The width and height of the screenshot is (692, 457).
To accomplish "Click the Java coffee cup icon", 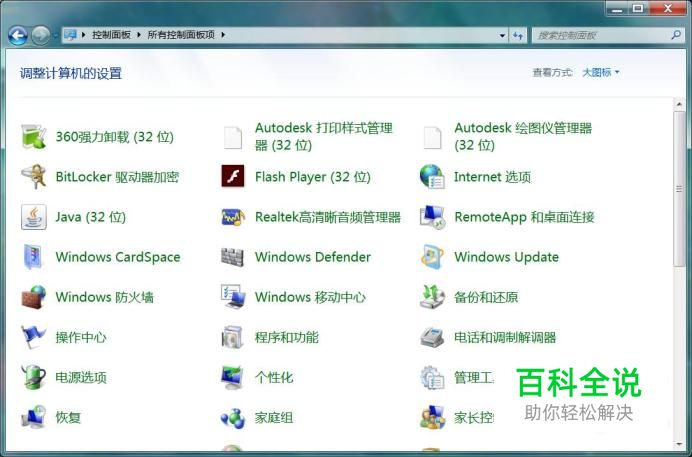I will (x=34, y=217).
